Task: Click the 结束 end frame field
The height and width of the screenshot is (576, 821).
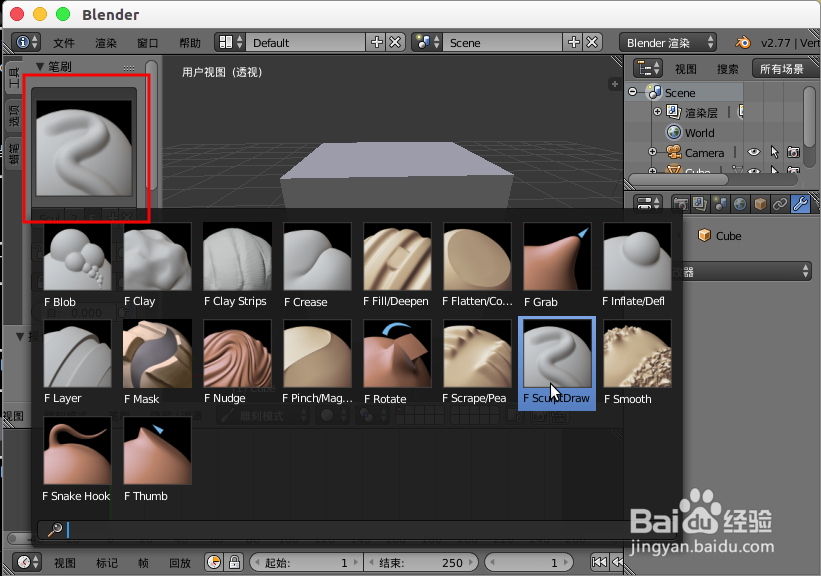Action: (421, 563)
